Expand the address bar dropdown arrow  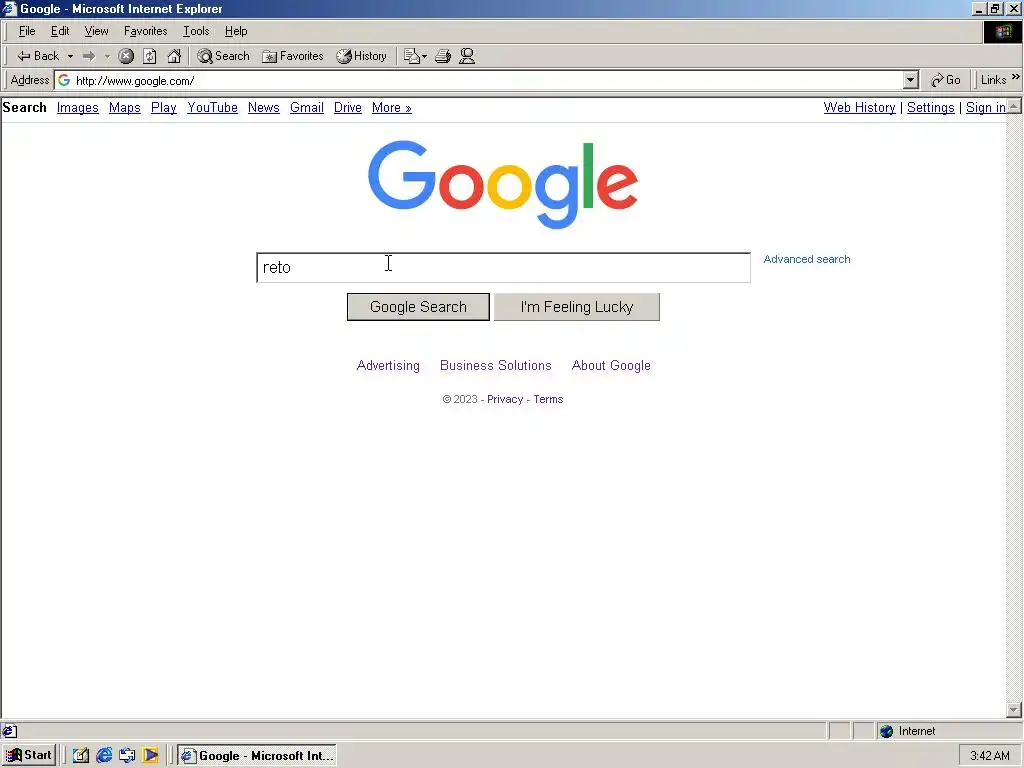(x=910, y=80)
